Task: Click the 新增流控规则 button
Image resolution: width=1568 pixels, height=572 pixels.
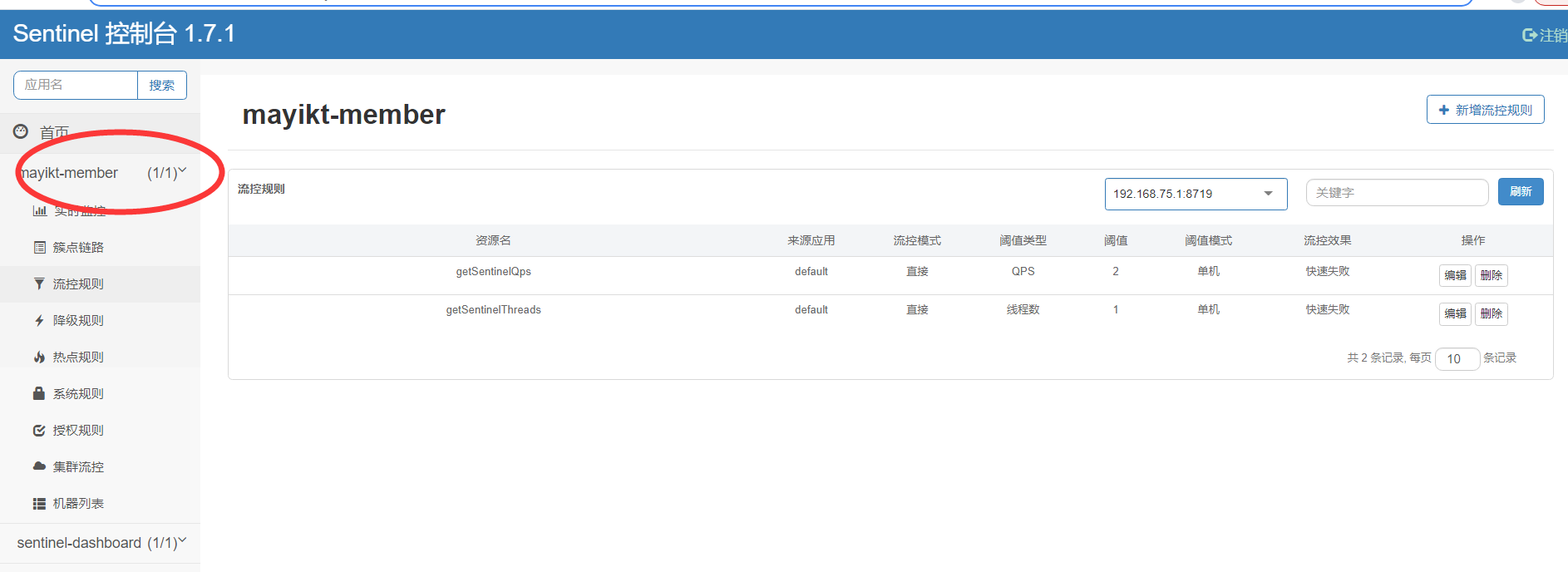Action: pyautogui.click(x=1485, y=110)
